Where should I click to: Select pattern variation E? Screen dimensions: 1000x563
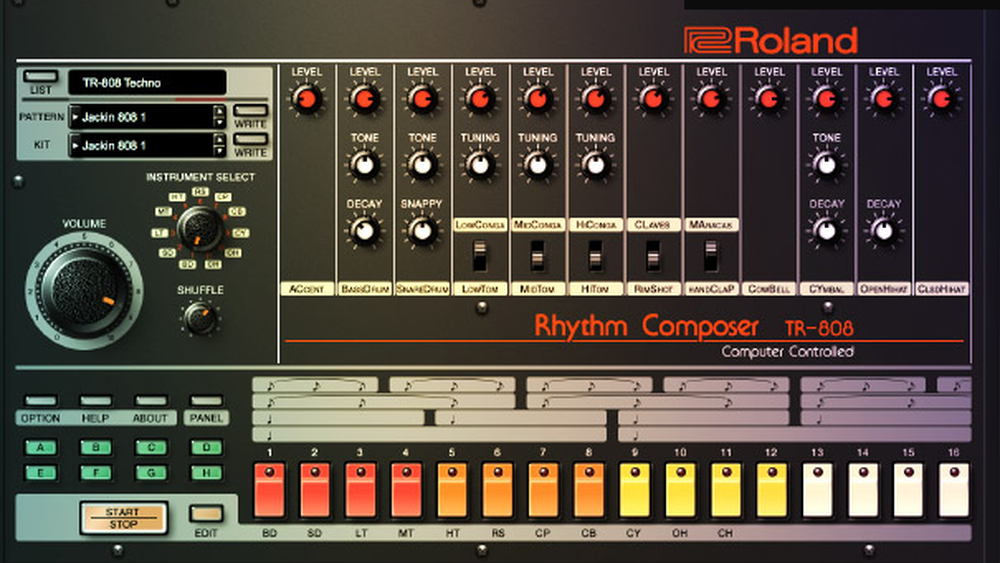pos(41,473)
